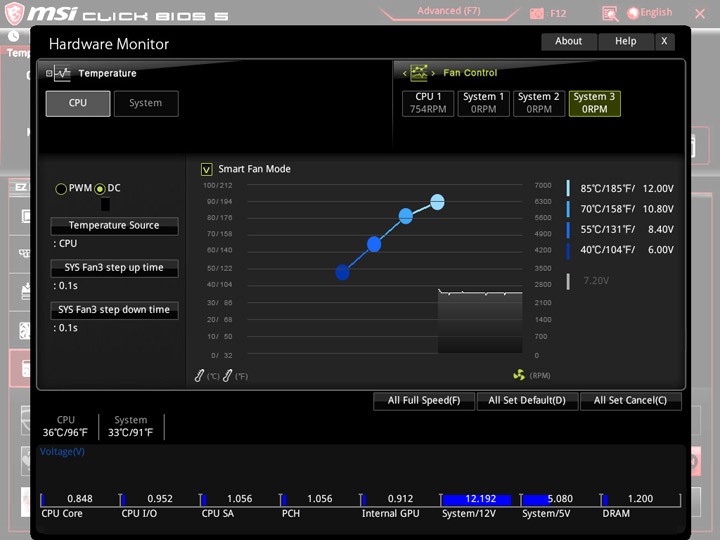Close Hardware Monitor with the X button
720x540 pixels.
664,41
